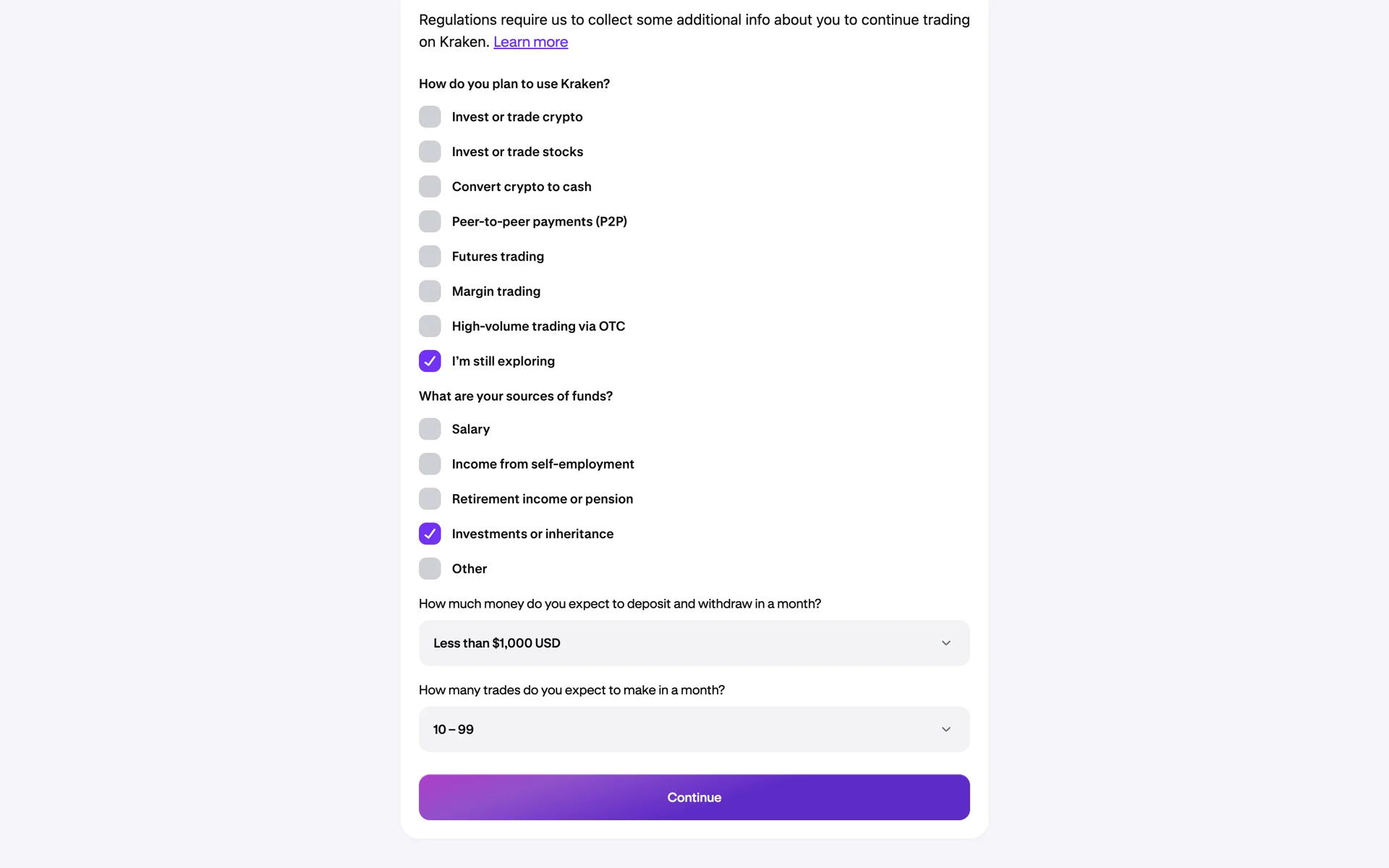Tick Retirement income or pension box
The height and width of the screenshot is (868, 1389).
pyautogui.click(x=430, y=499)
